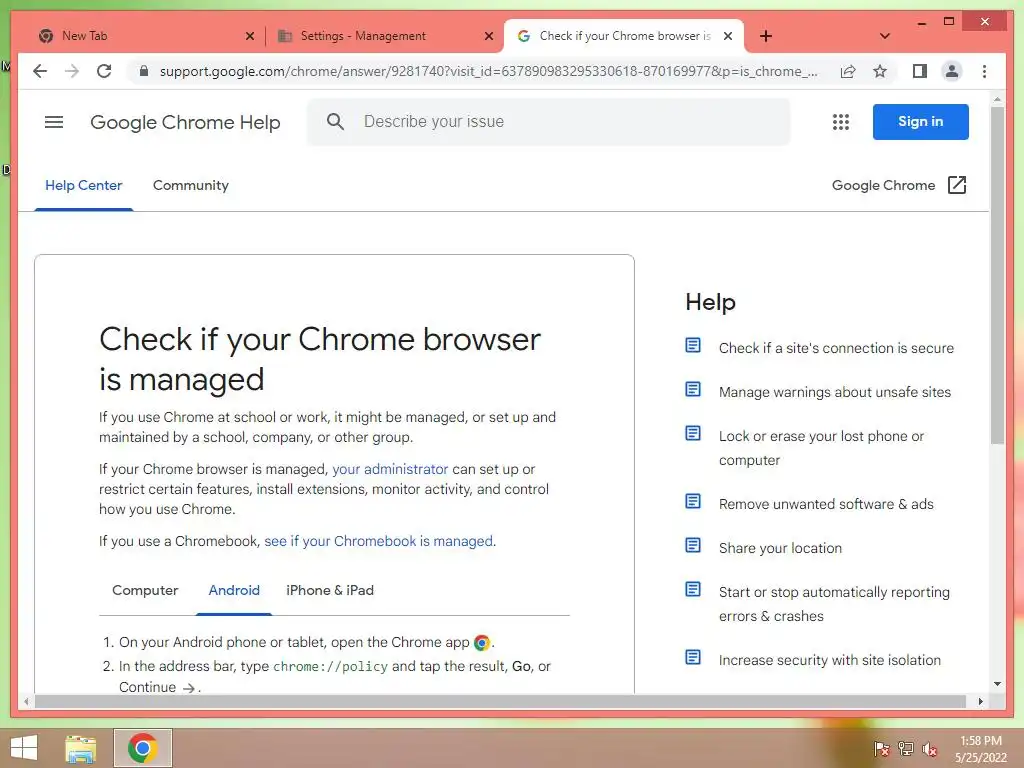View site security lock information
The width and height of the screenshot is (1024, 768).
click(144, 71)
